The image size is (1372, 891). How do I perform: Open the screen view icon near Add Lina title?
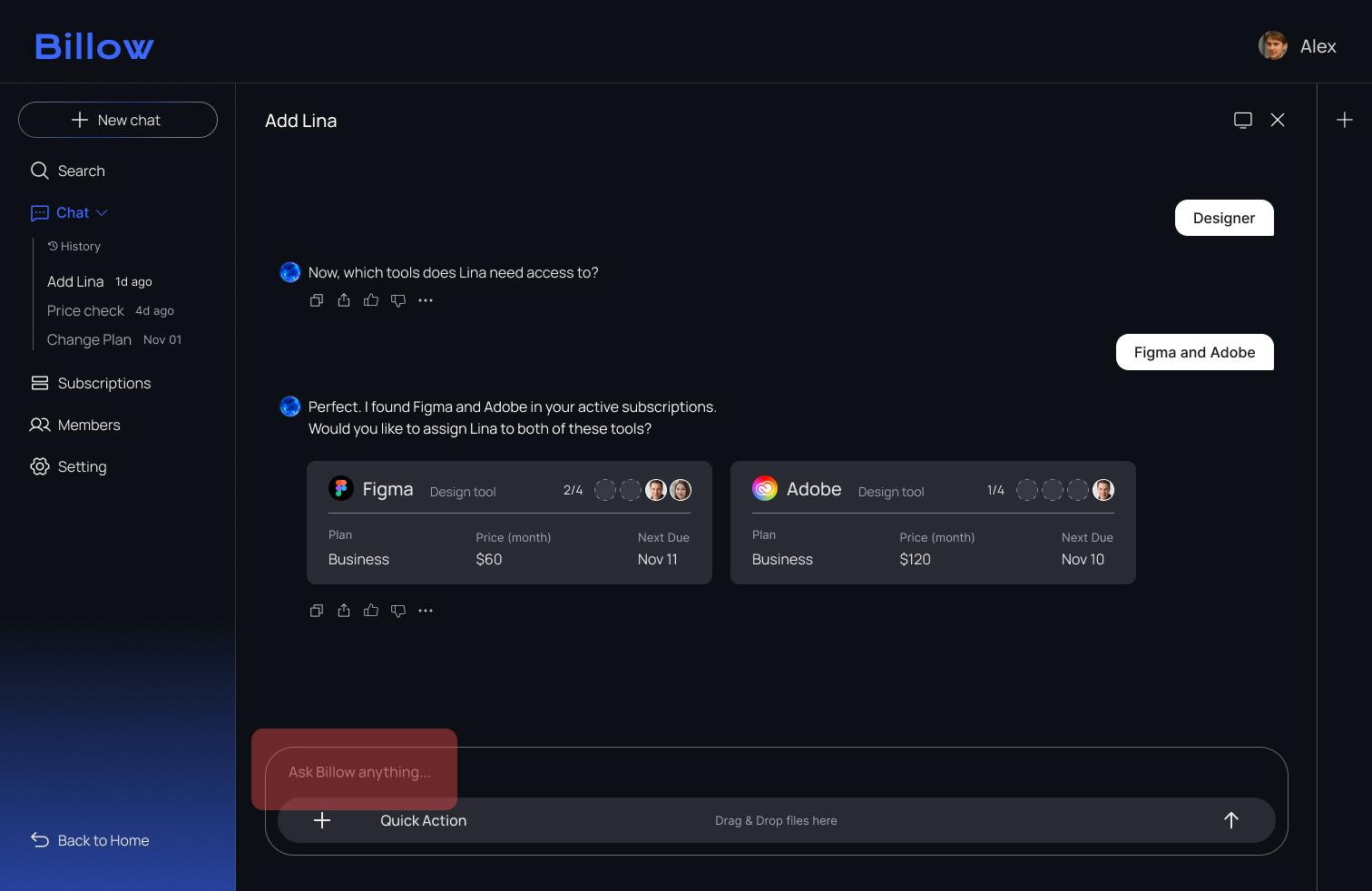1243,120
